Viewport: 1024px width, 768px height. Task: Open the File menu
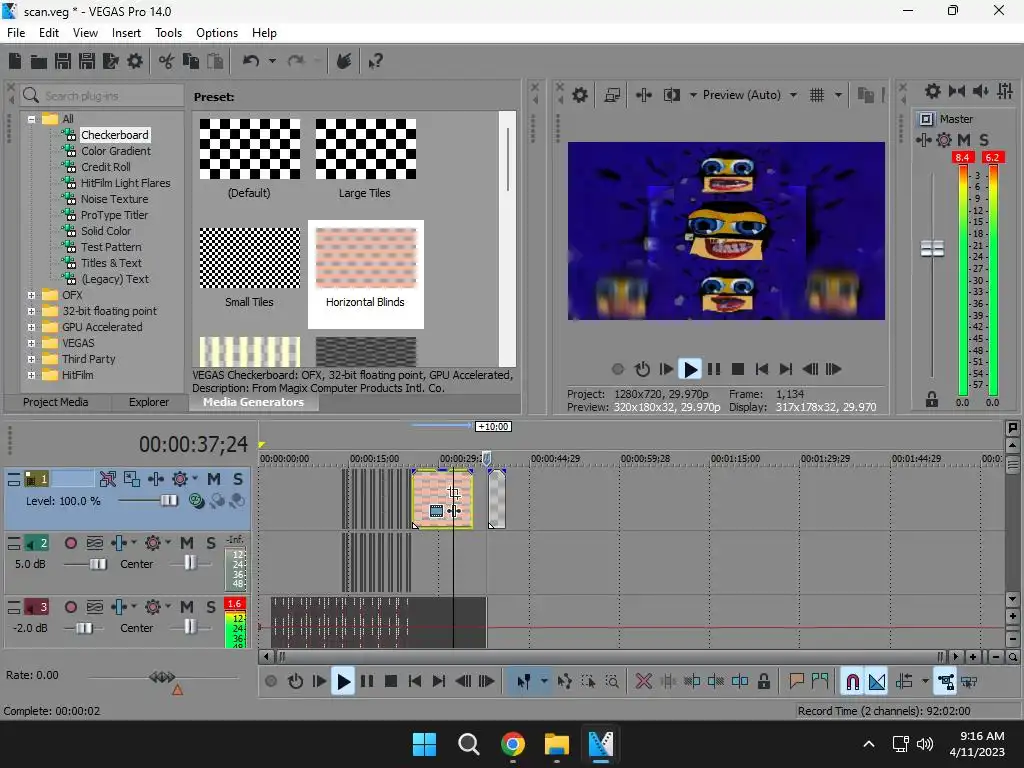pyautogui.click(x=16, y=33)
